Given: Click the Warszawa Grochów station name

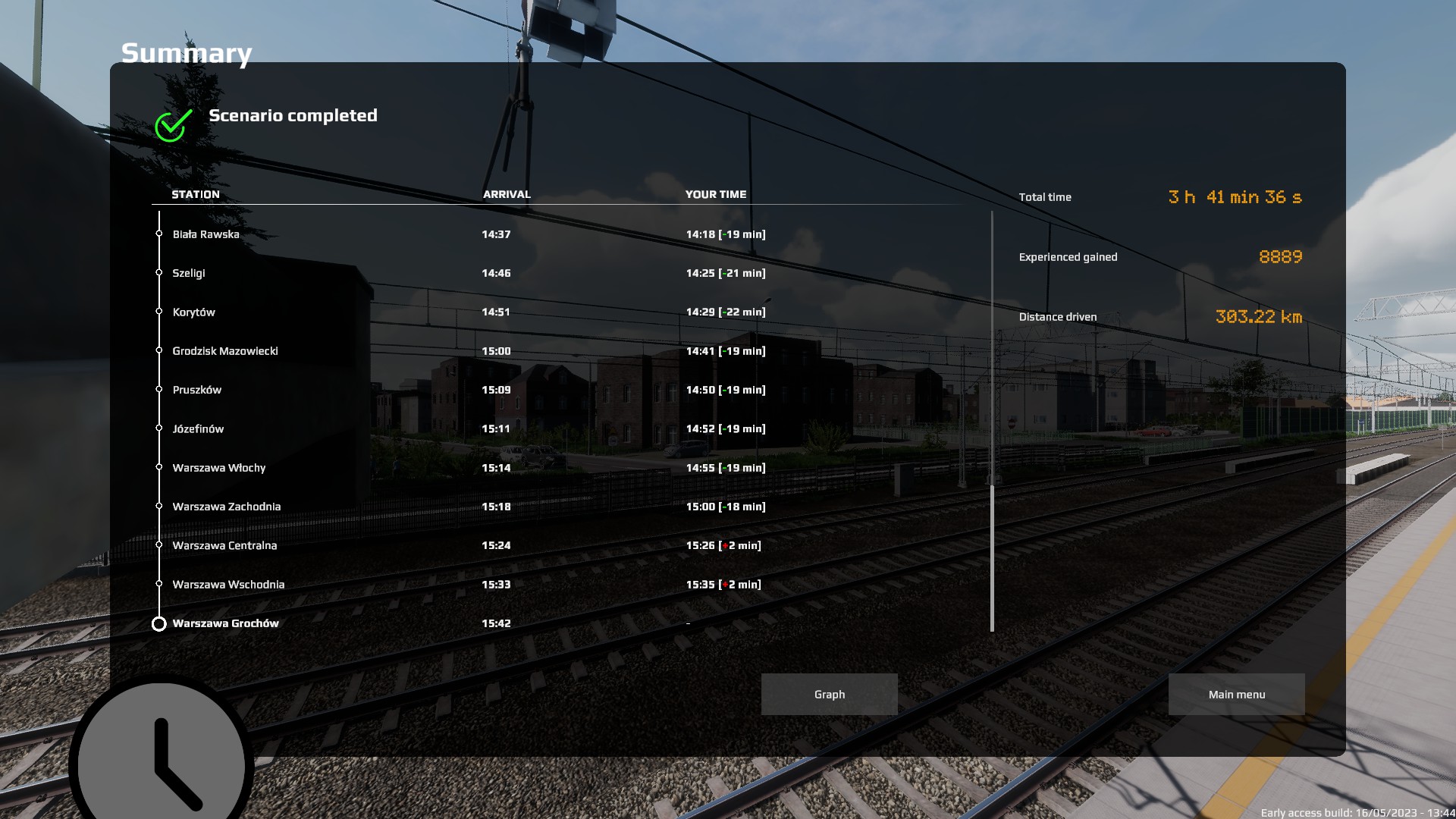Looking at the screenshot, I should pos(225,623).
